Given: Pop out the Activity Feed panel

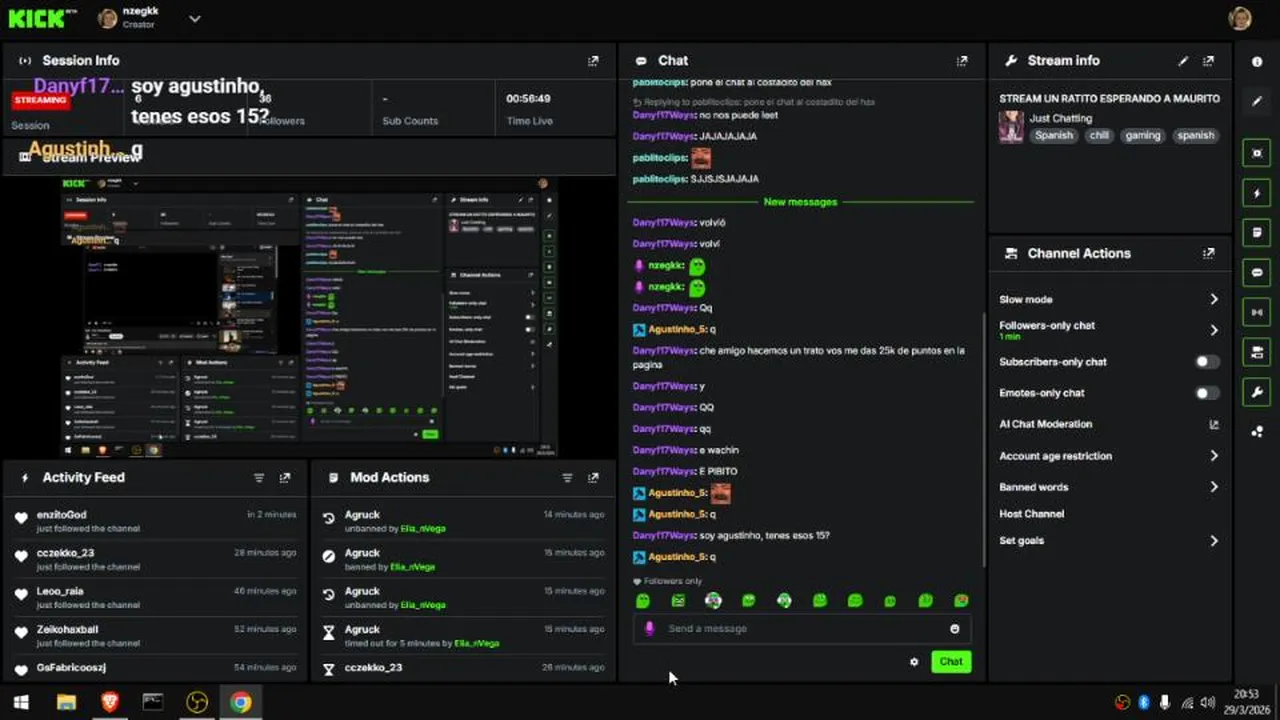Looking at the screenshot, I should [x=285, y=478].
